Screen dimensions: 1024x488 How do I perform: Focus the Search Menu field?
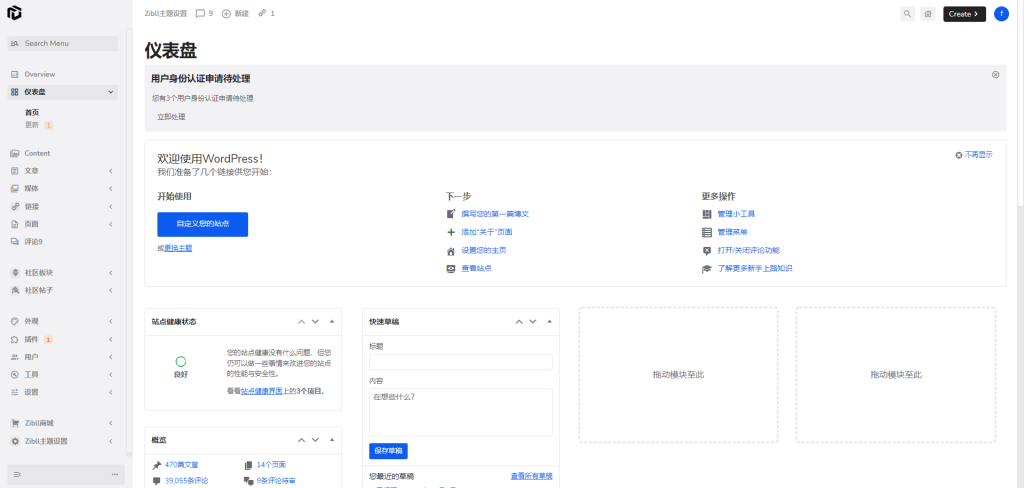pos(63,43)
